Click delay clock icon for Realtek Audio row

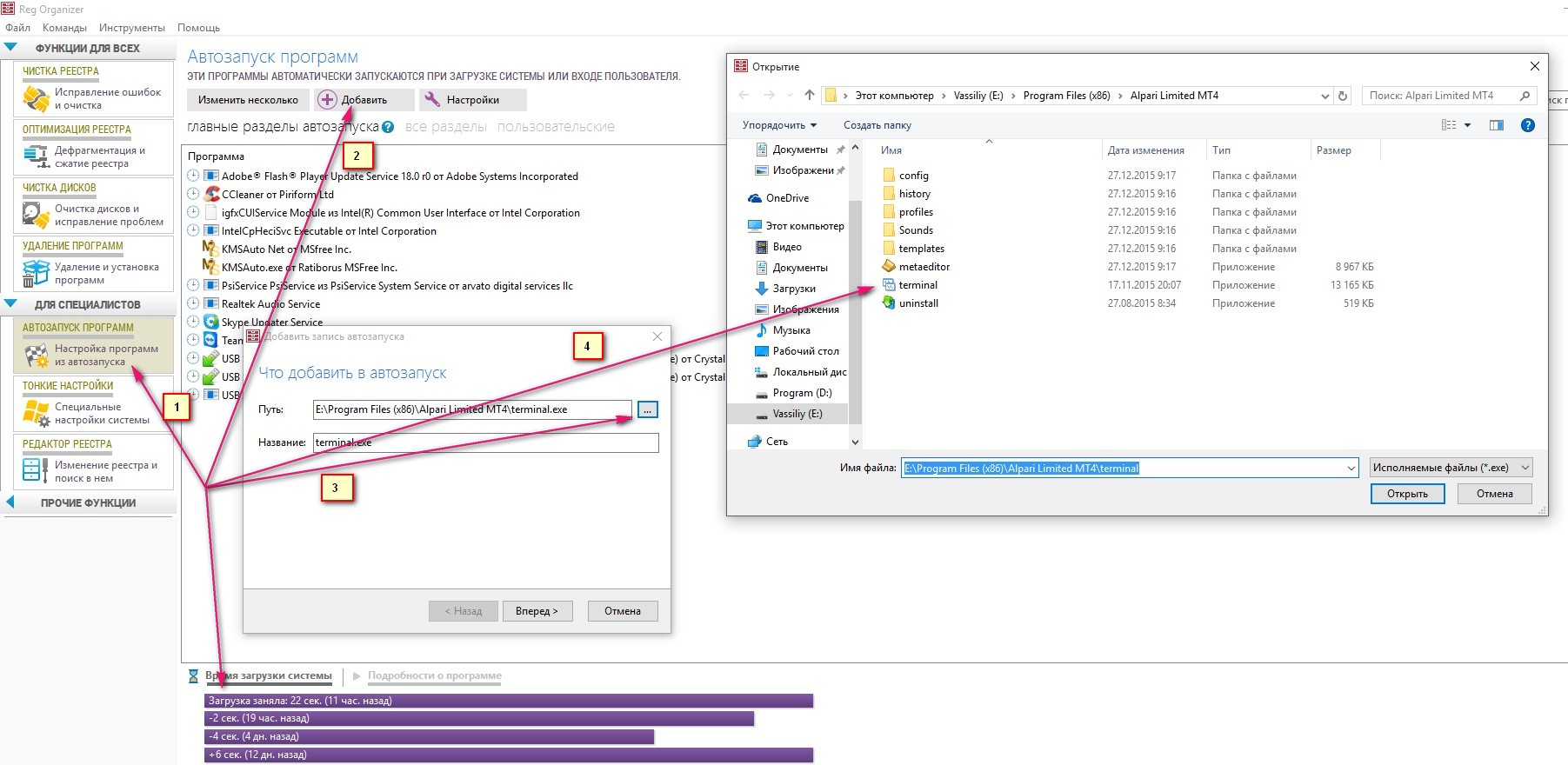(x=193, y=303)
